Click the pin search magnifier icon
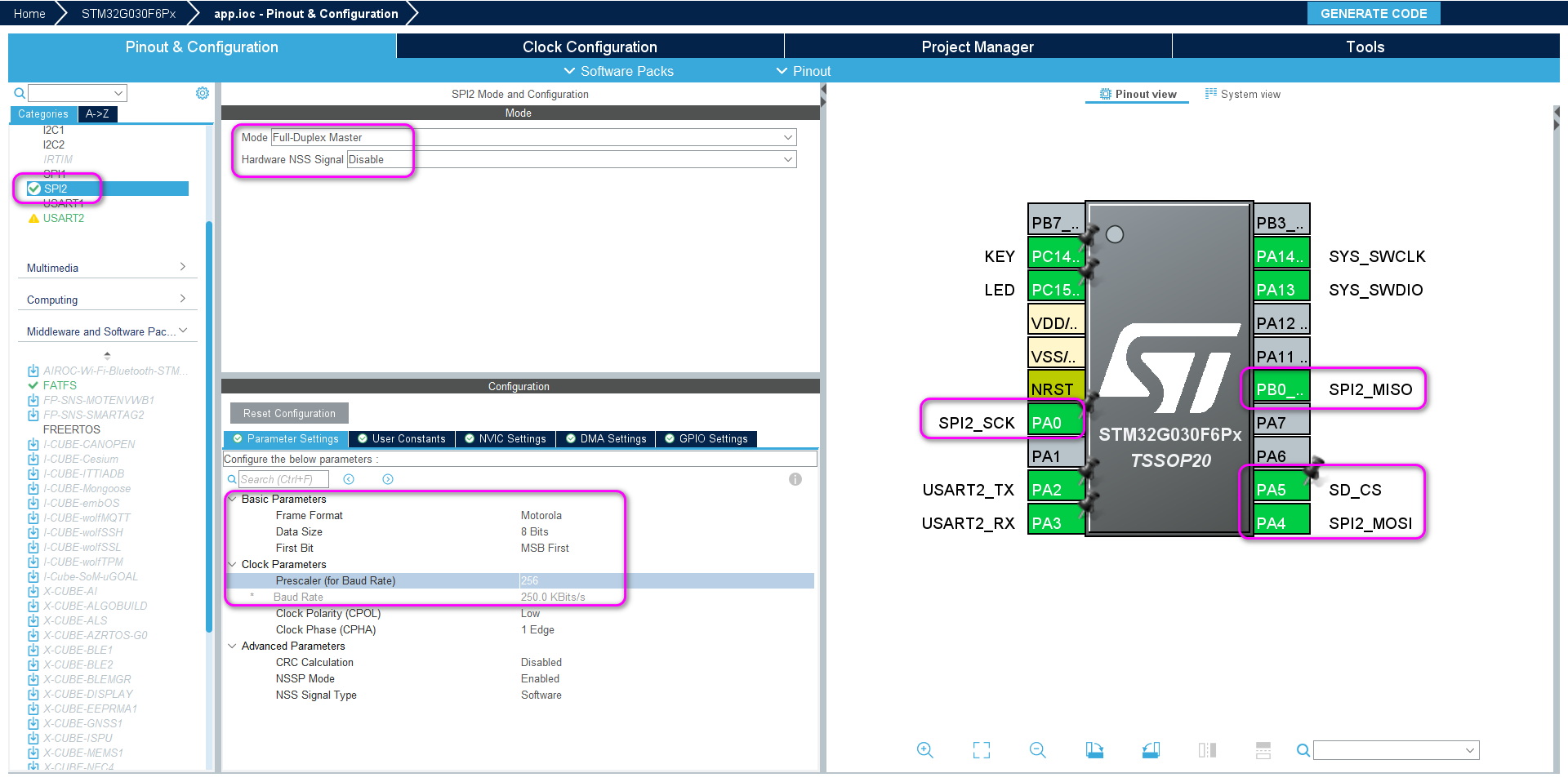 pos(1303,750)
